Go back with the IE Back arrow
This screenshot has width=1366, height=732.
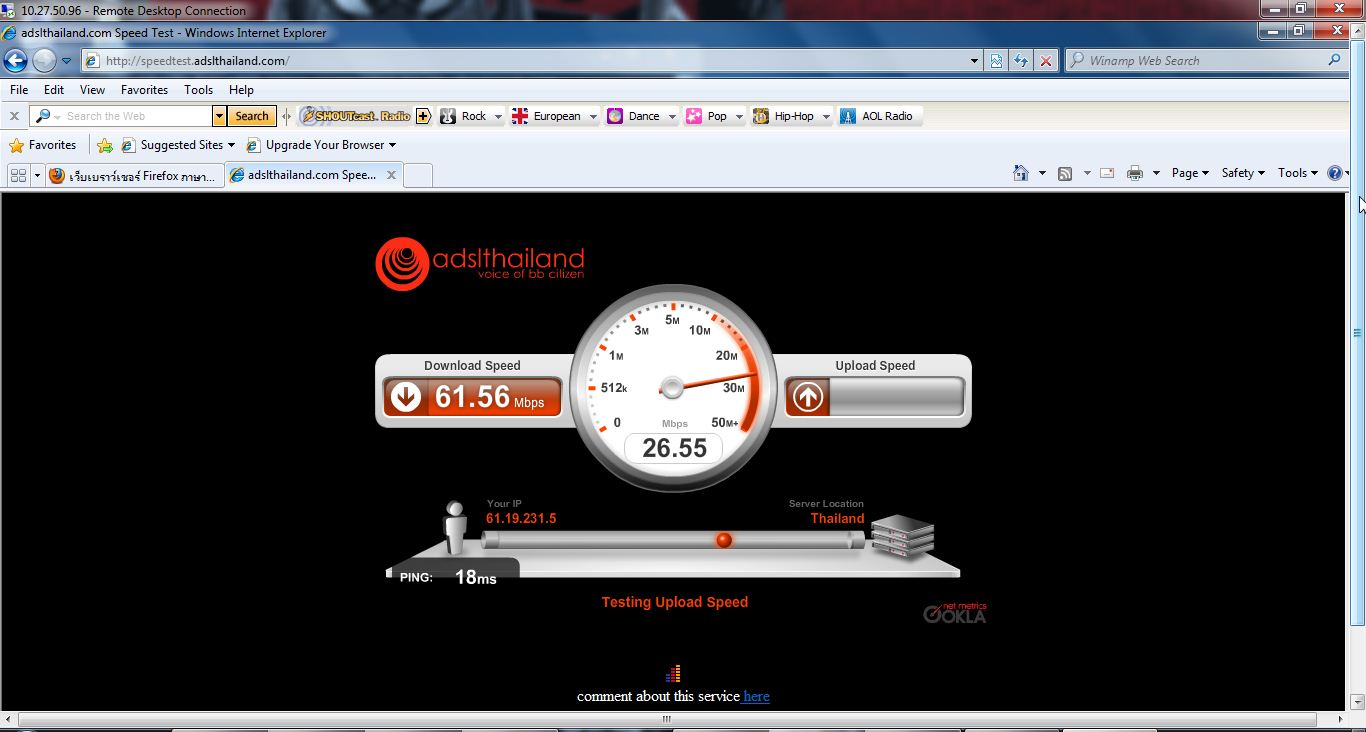pos(15,61)
